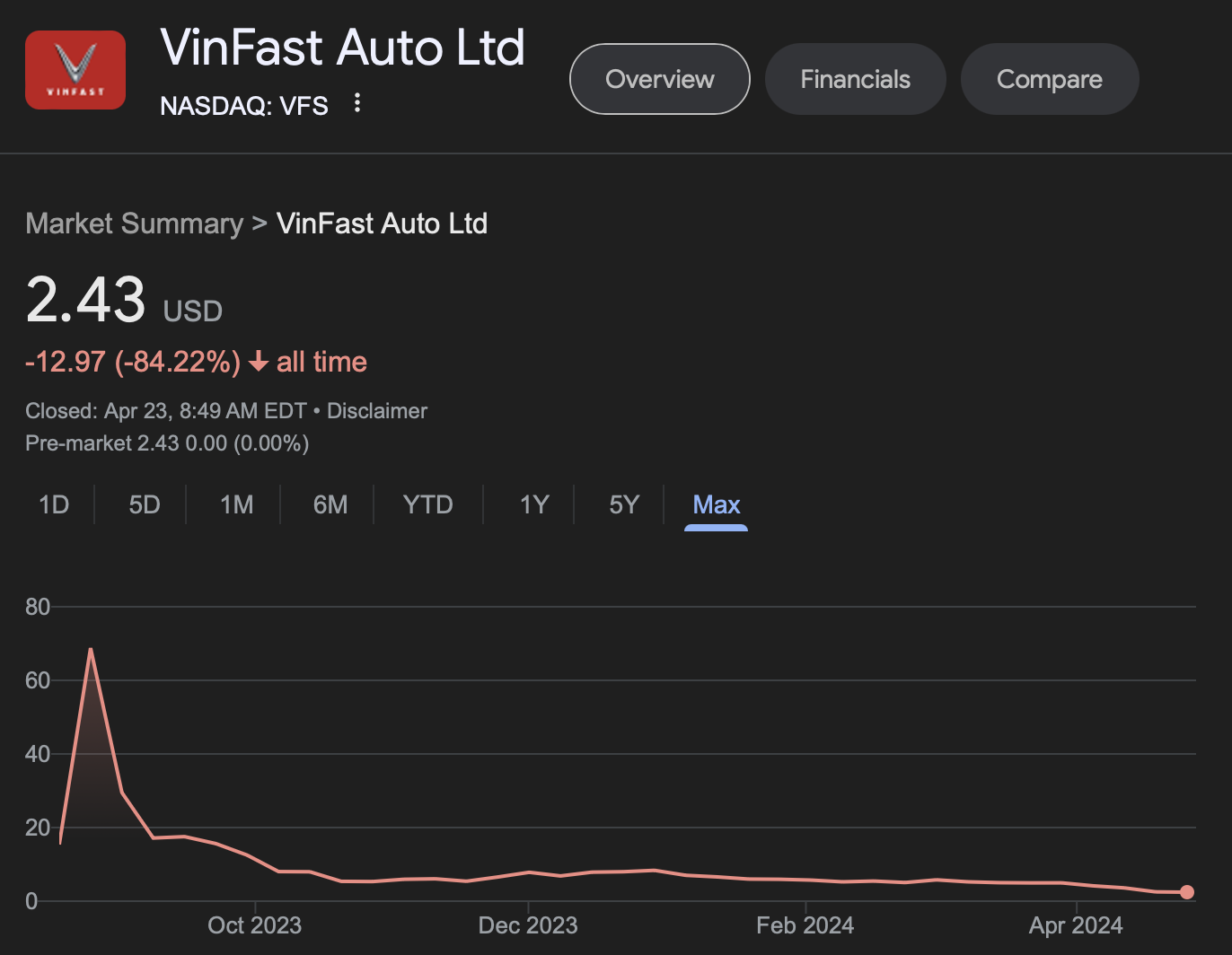1232x955 pixels.
Task: Open the Disclaimer link
Action: [x=377, y=411]
